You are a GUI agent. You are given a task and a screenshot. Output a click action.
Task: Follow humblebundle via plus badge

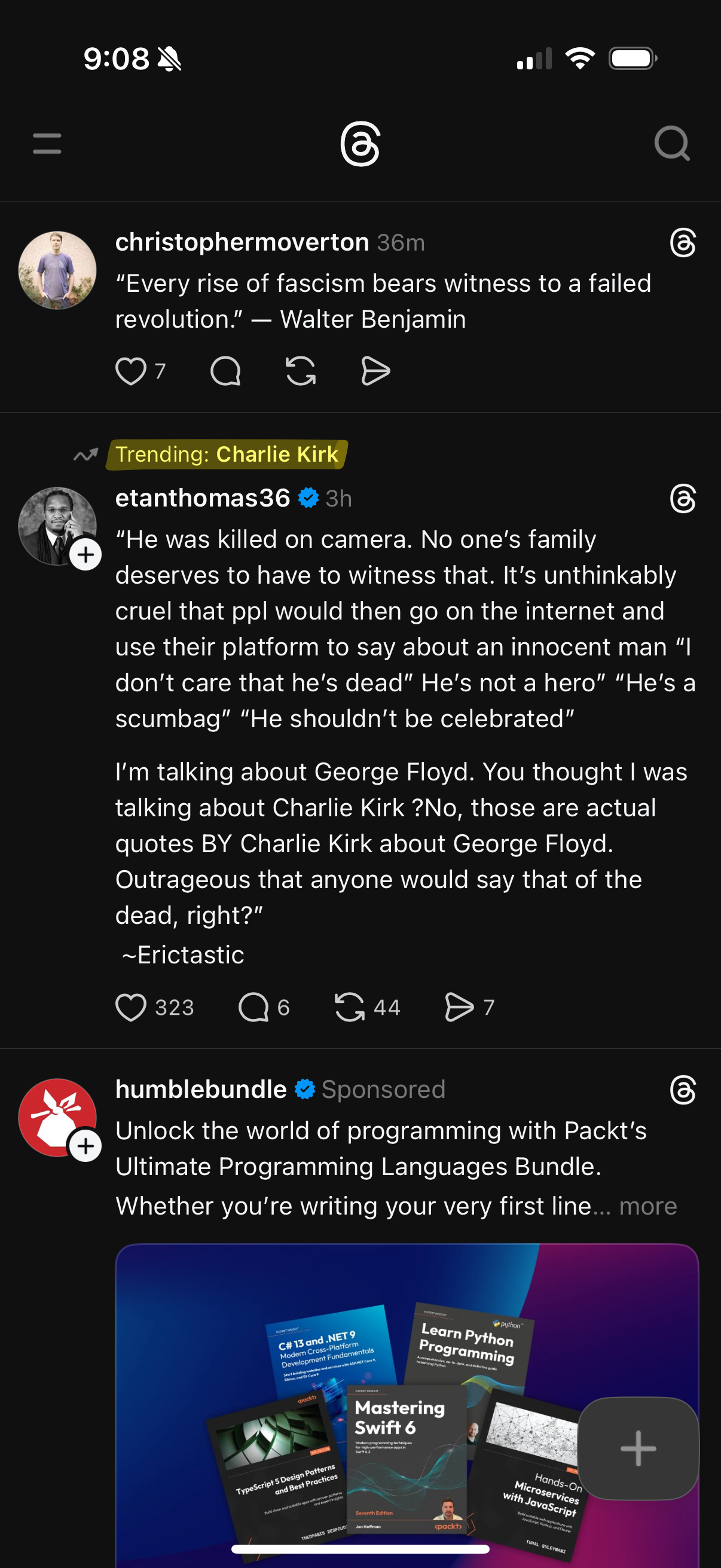click(x=85, y=1146)
